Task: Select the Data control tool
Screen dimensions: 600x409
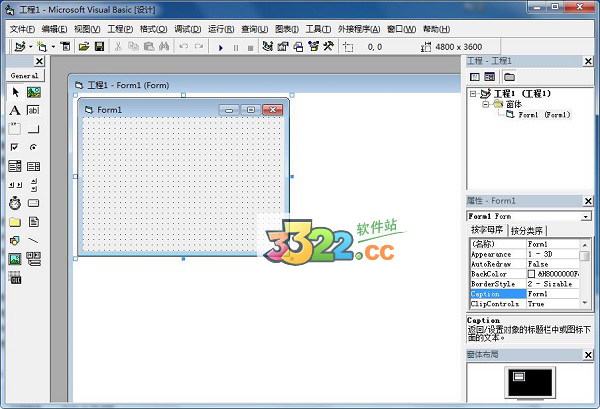Action: pos(34,259)
